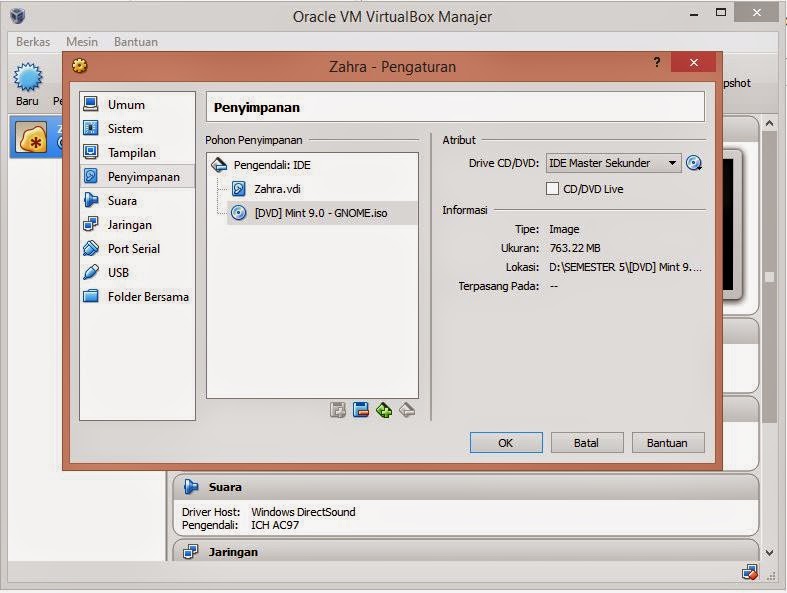Click the remove attachment icon
This screenshot has height=593, width=787.
(360, 410)
